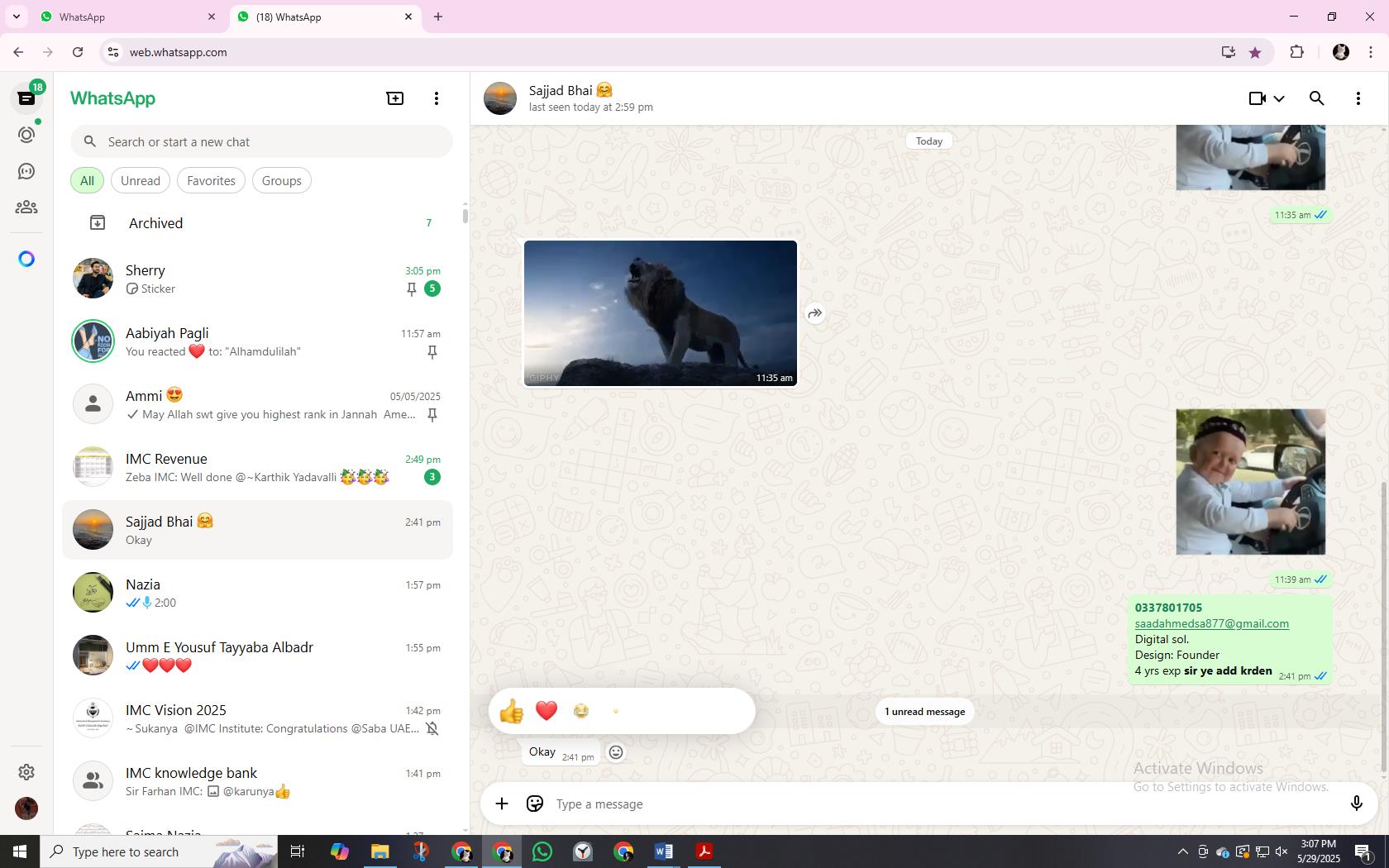Viewport: 1389px width, 868px height.
Task: Open the IMC knowledge bank chat
Action: (257, 781)
